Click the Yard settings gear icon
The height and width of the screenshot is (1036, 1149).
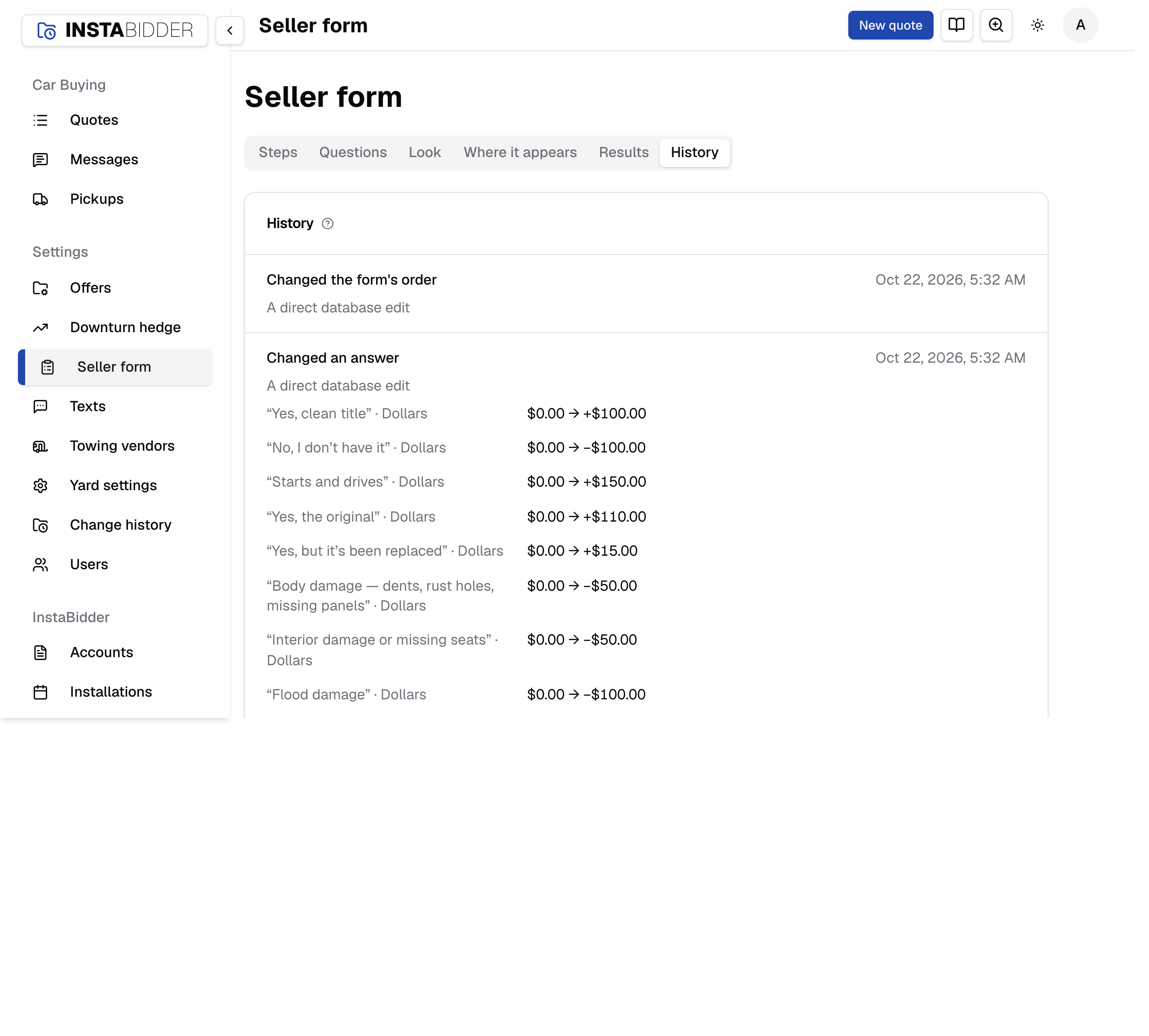click(40, 486)
